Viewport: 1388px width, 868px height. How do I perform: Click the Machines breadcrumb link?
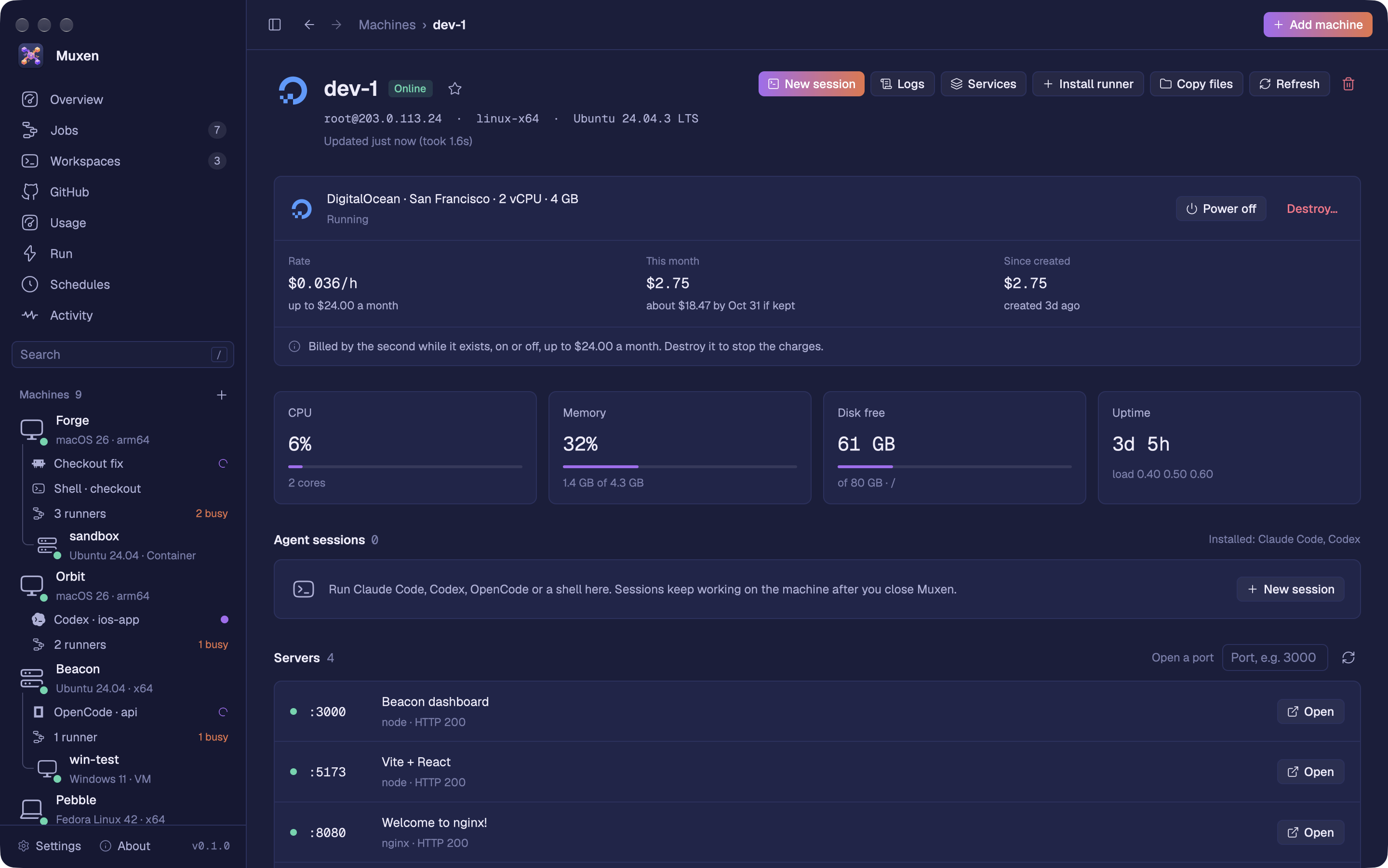point(387,25)
